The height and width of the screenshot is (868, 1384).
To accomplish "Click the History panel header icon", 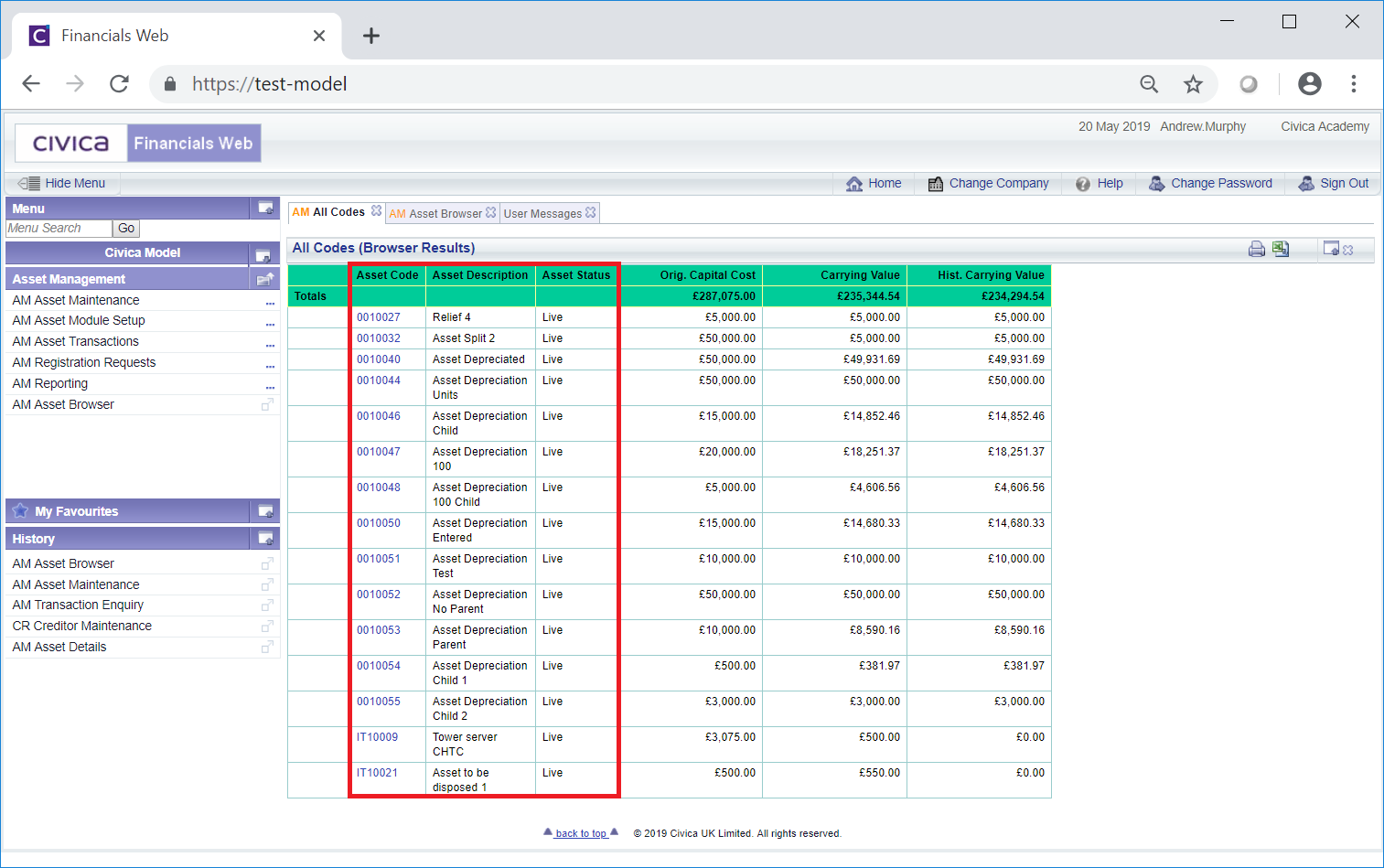I will [265, 538].
